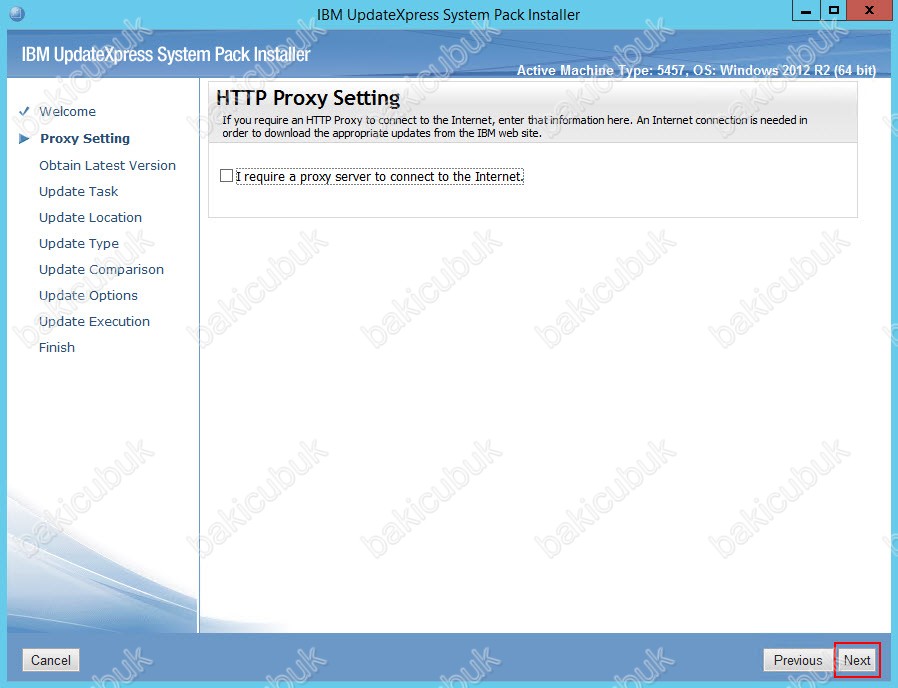Select the Proxy Setting step
Viewport: 898px width, 688px height.
click(85, 139)
